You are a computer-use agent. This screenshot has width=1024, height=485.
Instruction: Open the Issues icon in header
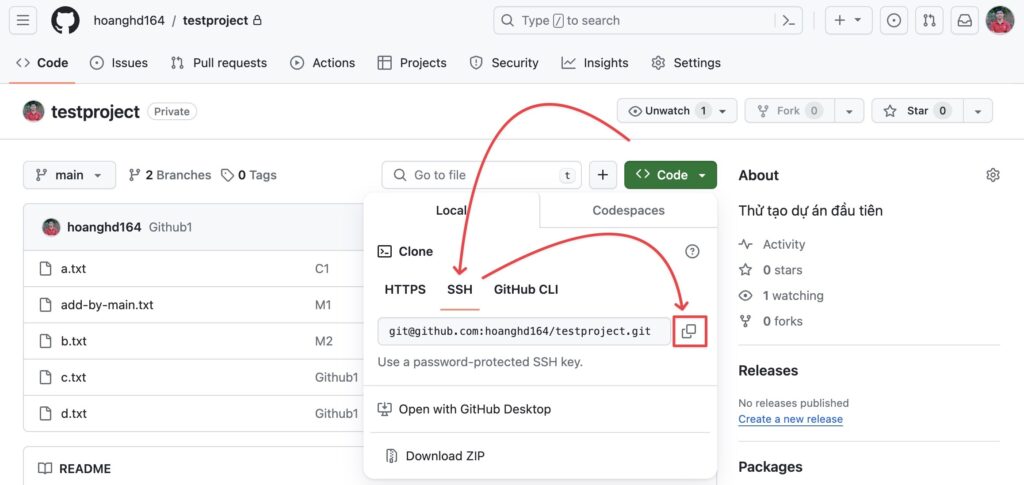893,21
